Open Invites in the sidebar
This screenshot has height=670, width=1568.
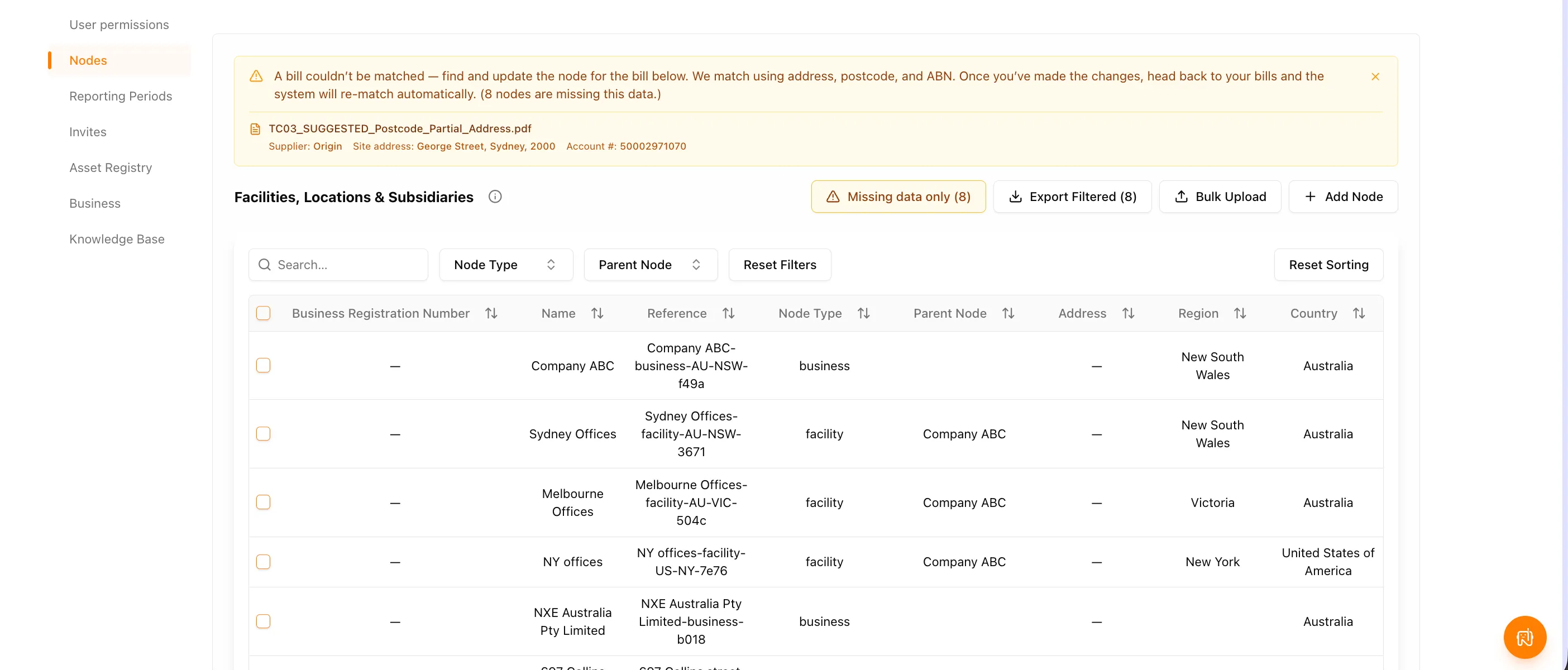(88, 132)
